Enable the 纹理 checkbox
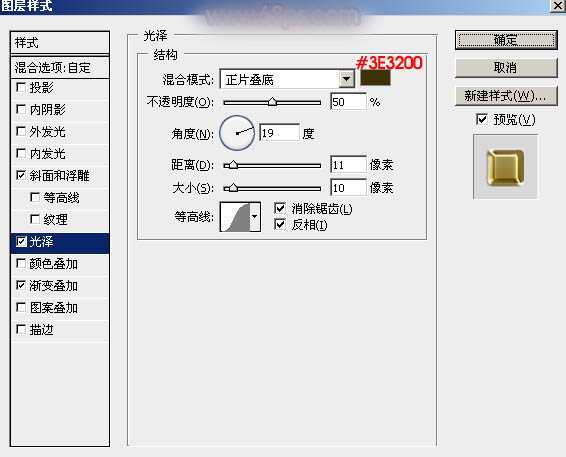The image size is (566, 457). pyautogui.click(x=35, y=219)
